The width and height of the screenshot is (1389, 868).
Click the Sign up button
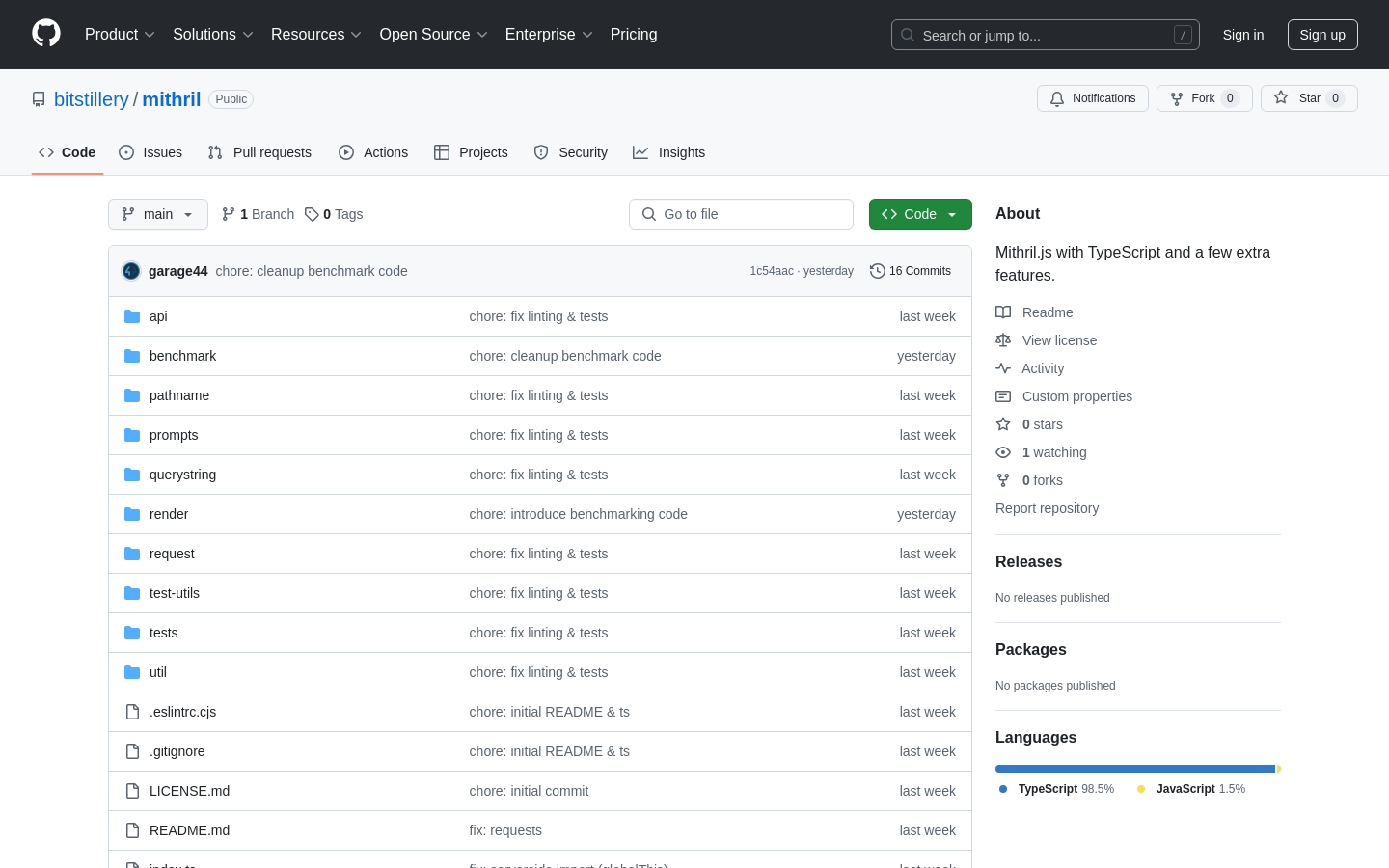1322,35
